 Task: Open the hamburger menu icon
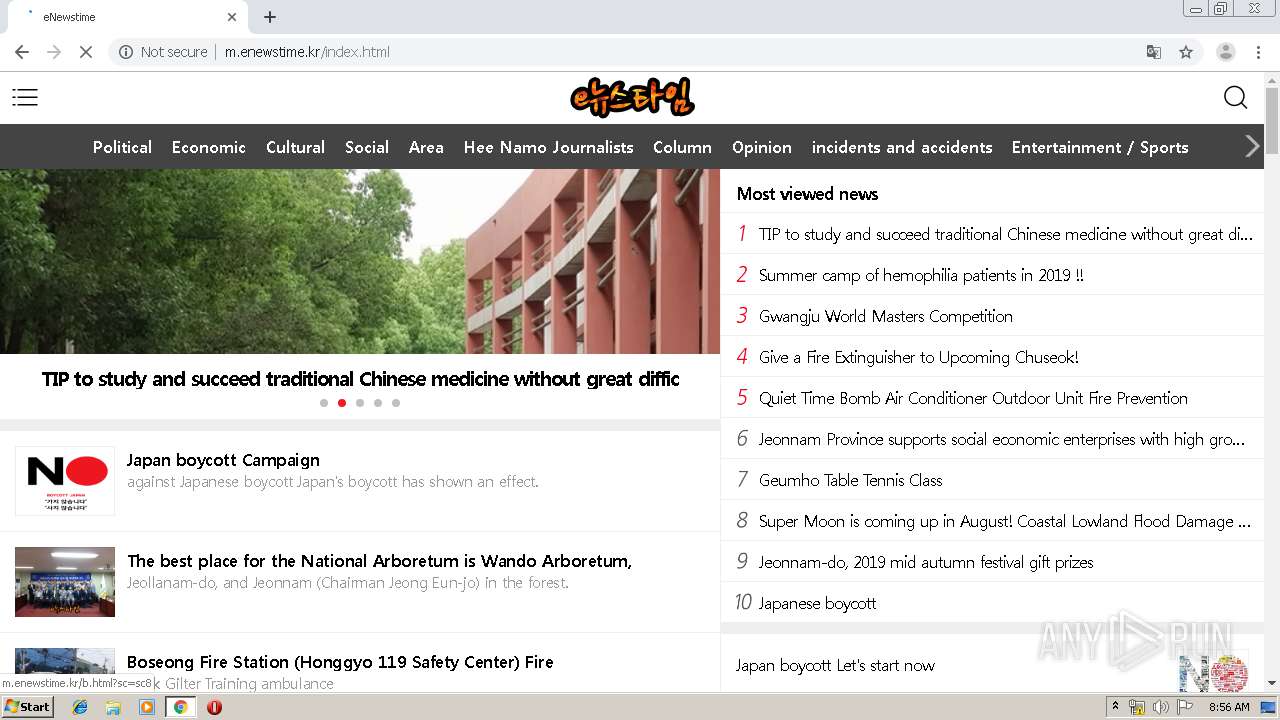(25, 97)
